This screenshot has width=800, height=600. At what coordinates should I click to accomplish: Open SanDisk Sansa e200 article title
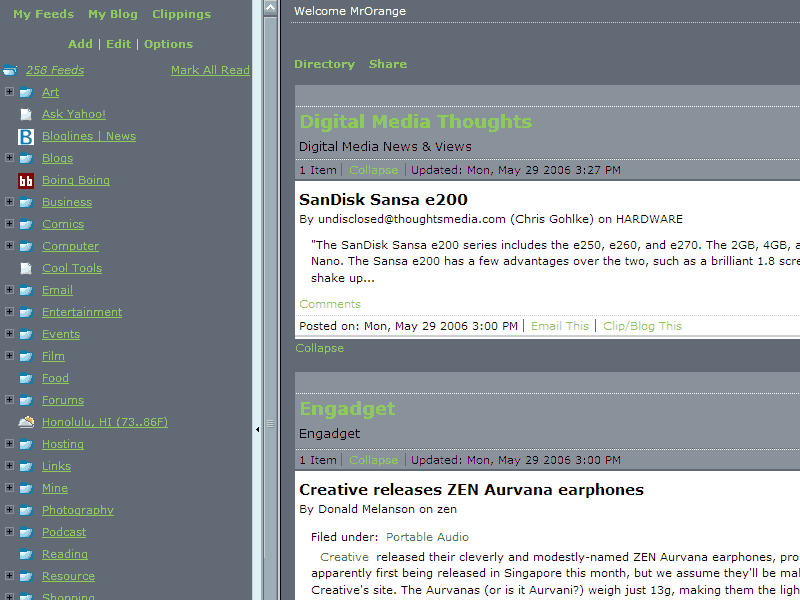pos(383,199)
